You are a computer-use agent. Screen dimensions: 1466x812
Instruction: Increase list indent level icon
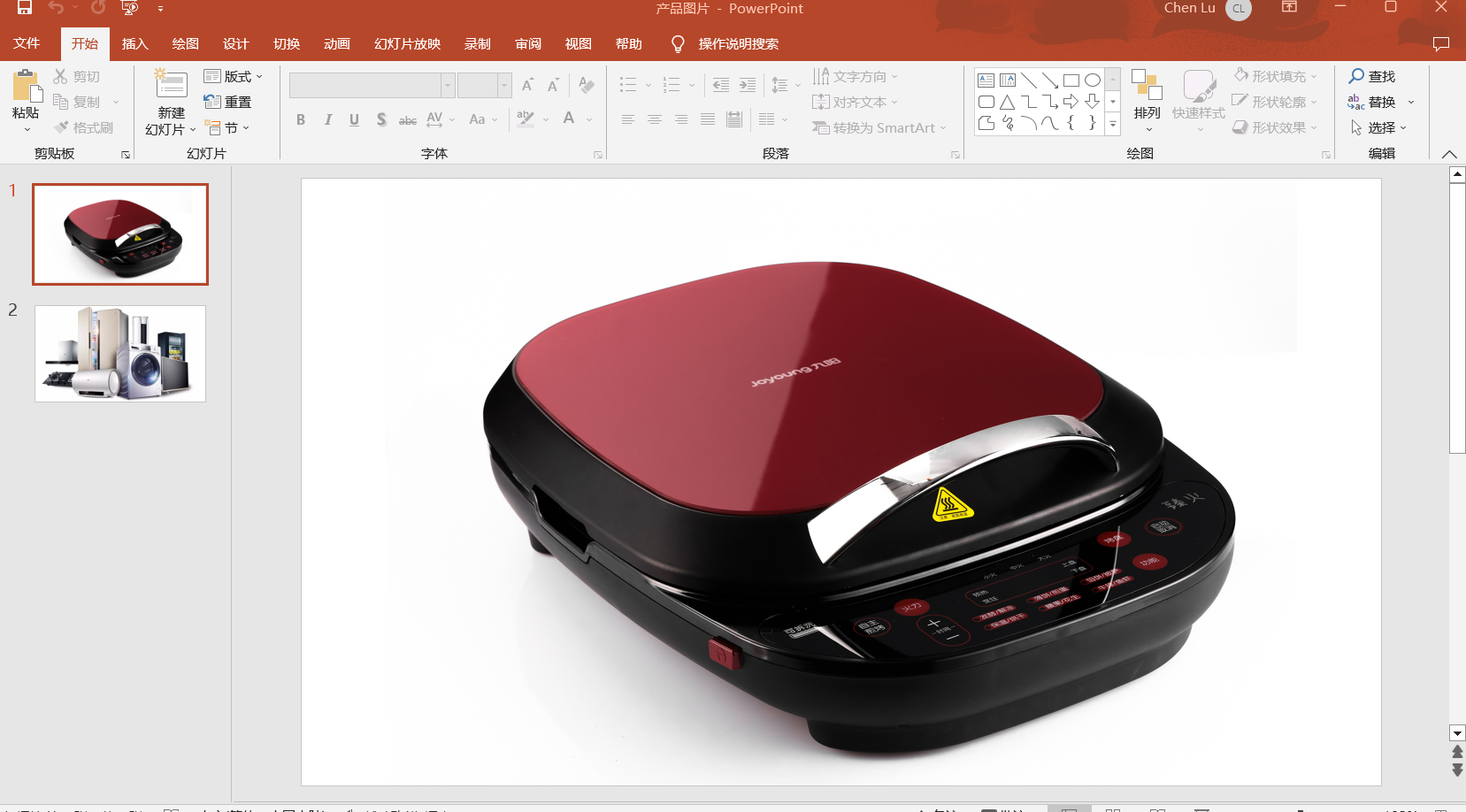pos(748,85)
